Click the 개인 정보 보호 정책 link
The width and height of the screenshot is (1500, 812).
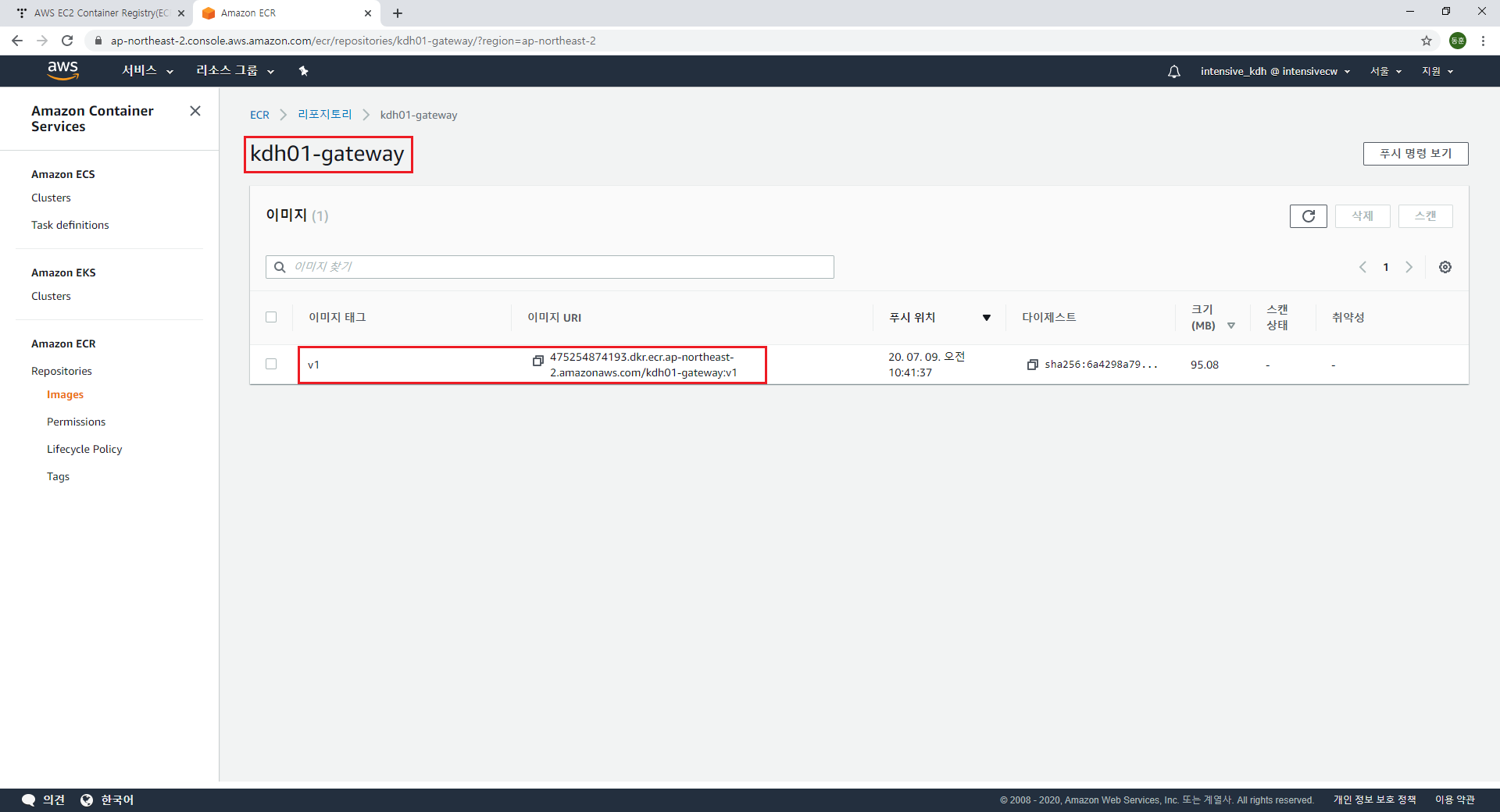[x=1374, y=800]
